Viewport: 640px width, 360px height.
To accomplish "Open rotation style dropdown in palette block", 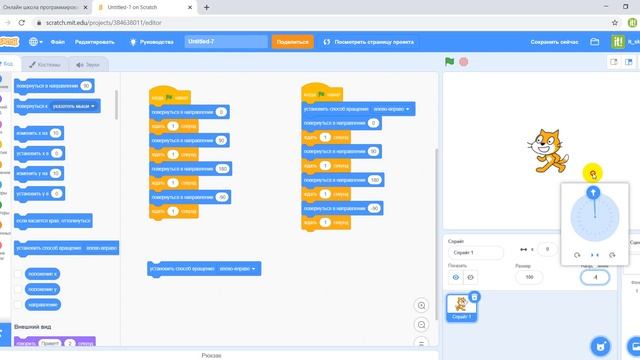I will [102, 248].
